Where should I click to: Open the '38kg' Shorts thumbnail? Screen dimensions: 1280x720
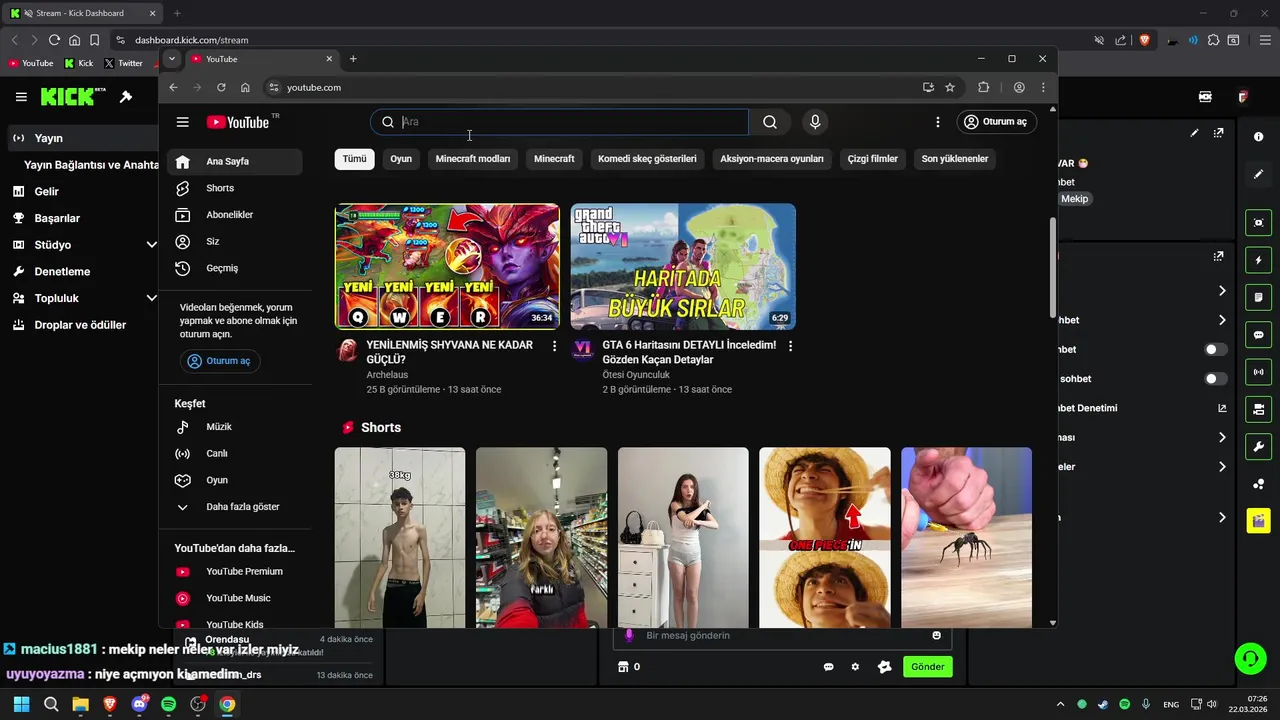pyautogui.click(x=400, y=537)
